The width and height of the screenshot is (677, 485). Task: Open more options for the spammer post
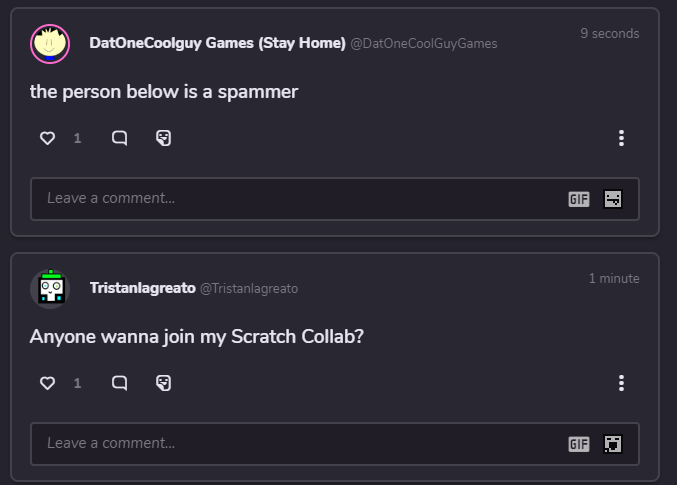(621, 138)
